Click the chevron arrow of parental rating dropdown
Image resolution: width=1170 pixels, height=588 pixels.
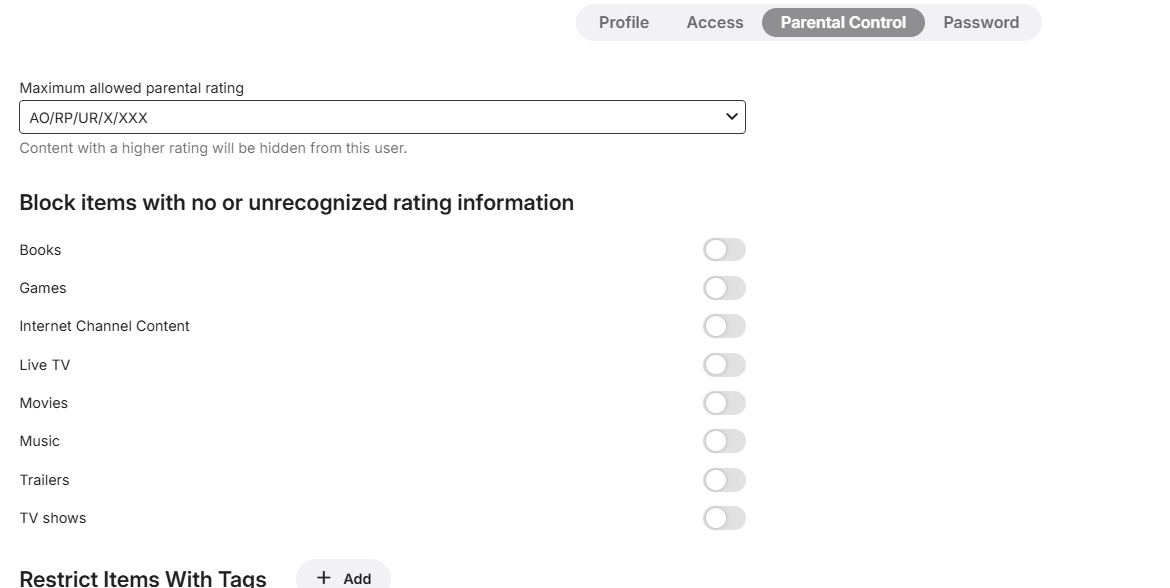tap(732, 117)
